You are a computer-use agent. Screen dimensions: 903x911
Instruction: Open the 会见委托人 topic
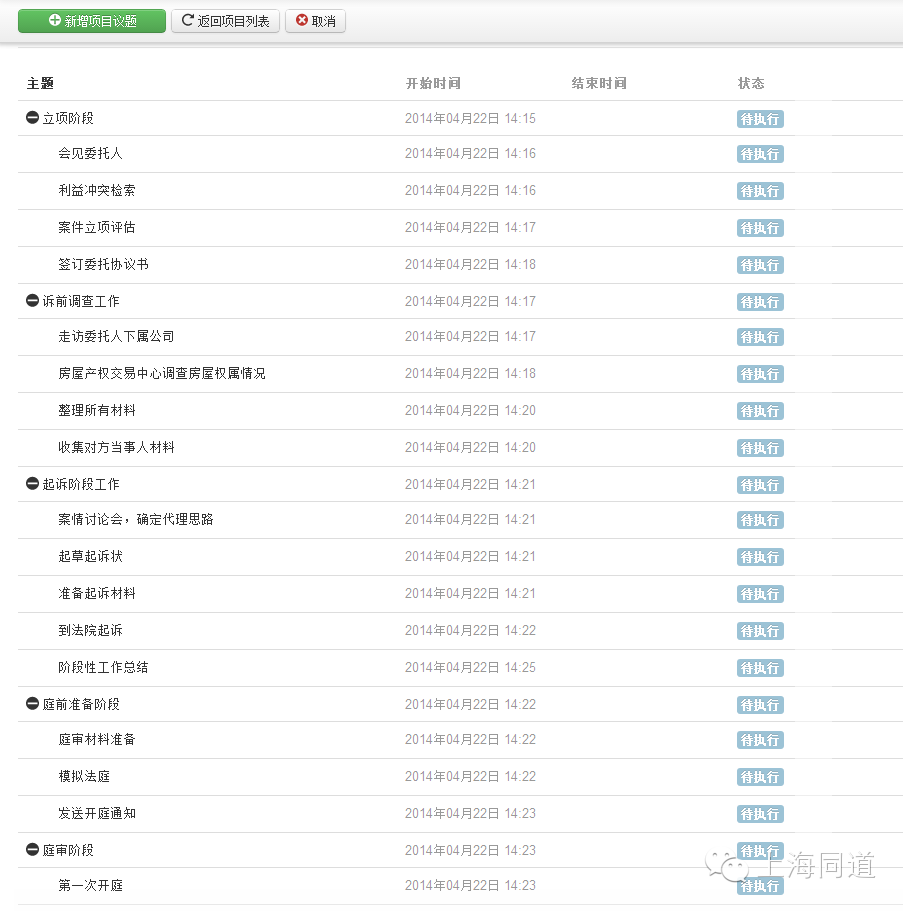click(90, 153)
